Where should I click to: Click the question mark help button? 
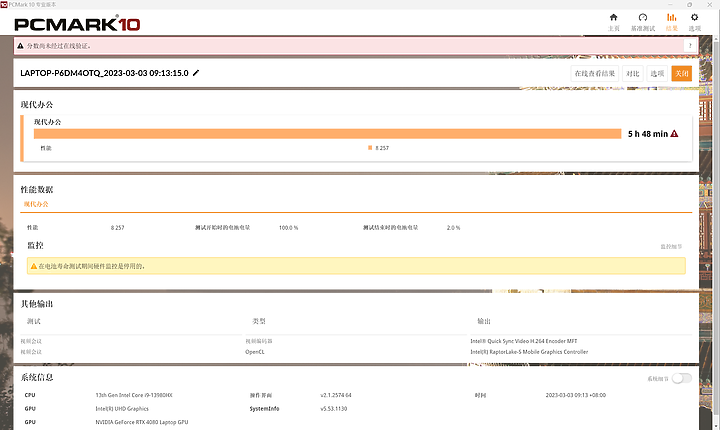[x=690, y=45]
